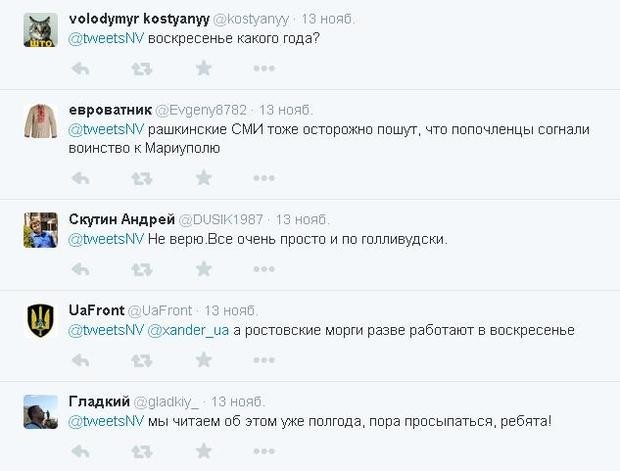620x471 pixels.
Task: Open Гладкий's profile name
Action: [x=99, y=401]
